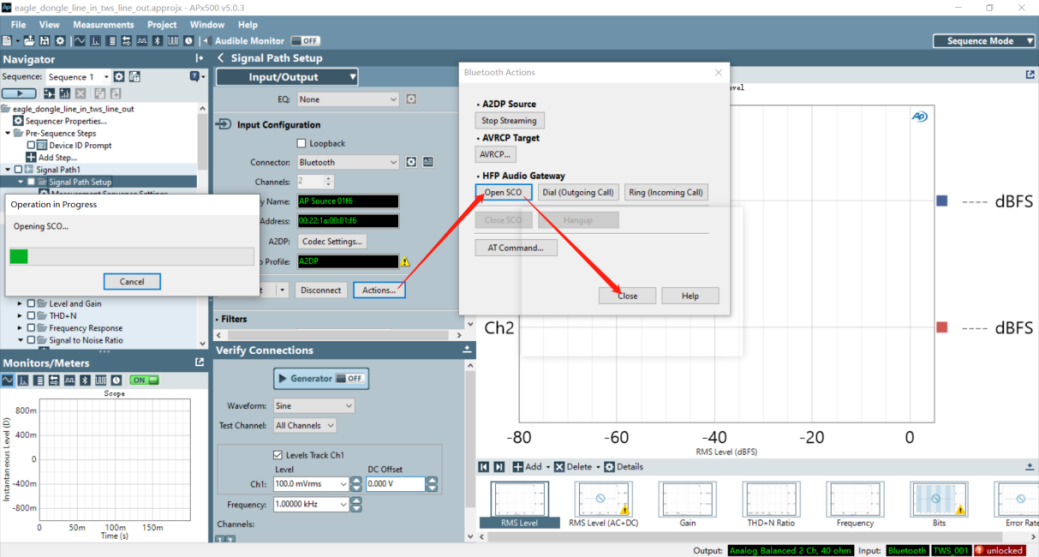Open the Project menu
1039x557 pixels.
pyautogui.click(x=162, y=25)
